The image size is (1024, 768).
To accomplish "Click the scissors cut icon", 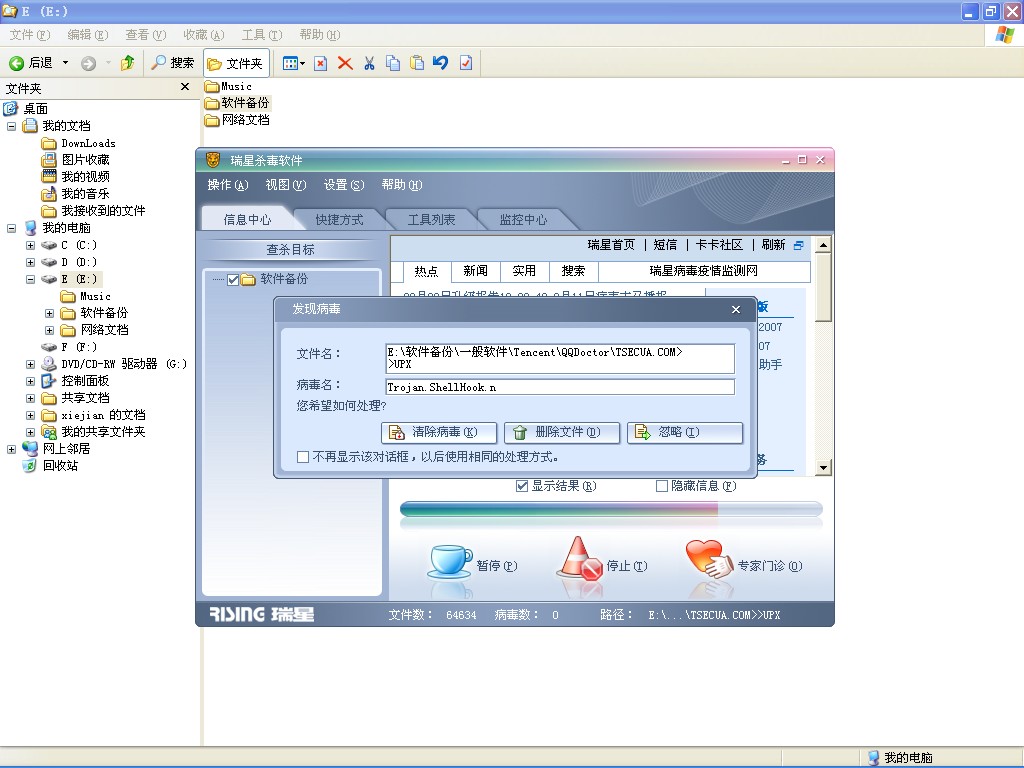I will (369, 63).
